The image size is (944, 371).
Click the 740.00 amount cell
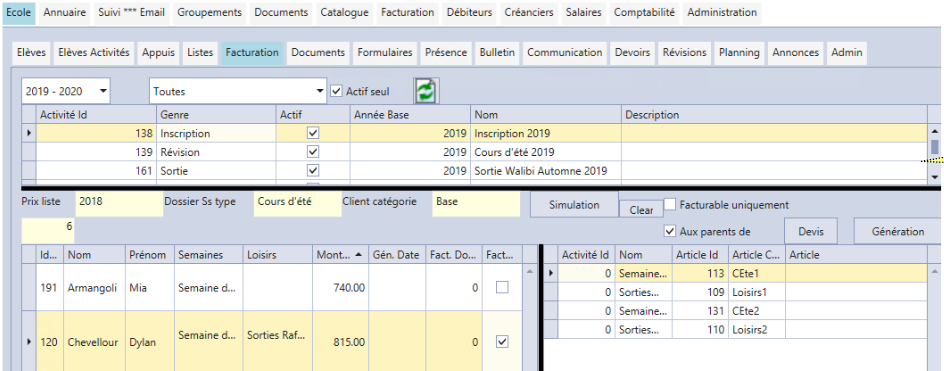click(340, 288)
